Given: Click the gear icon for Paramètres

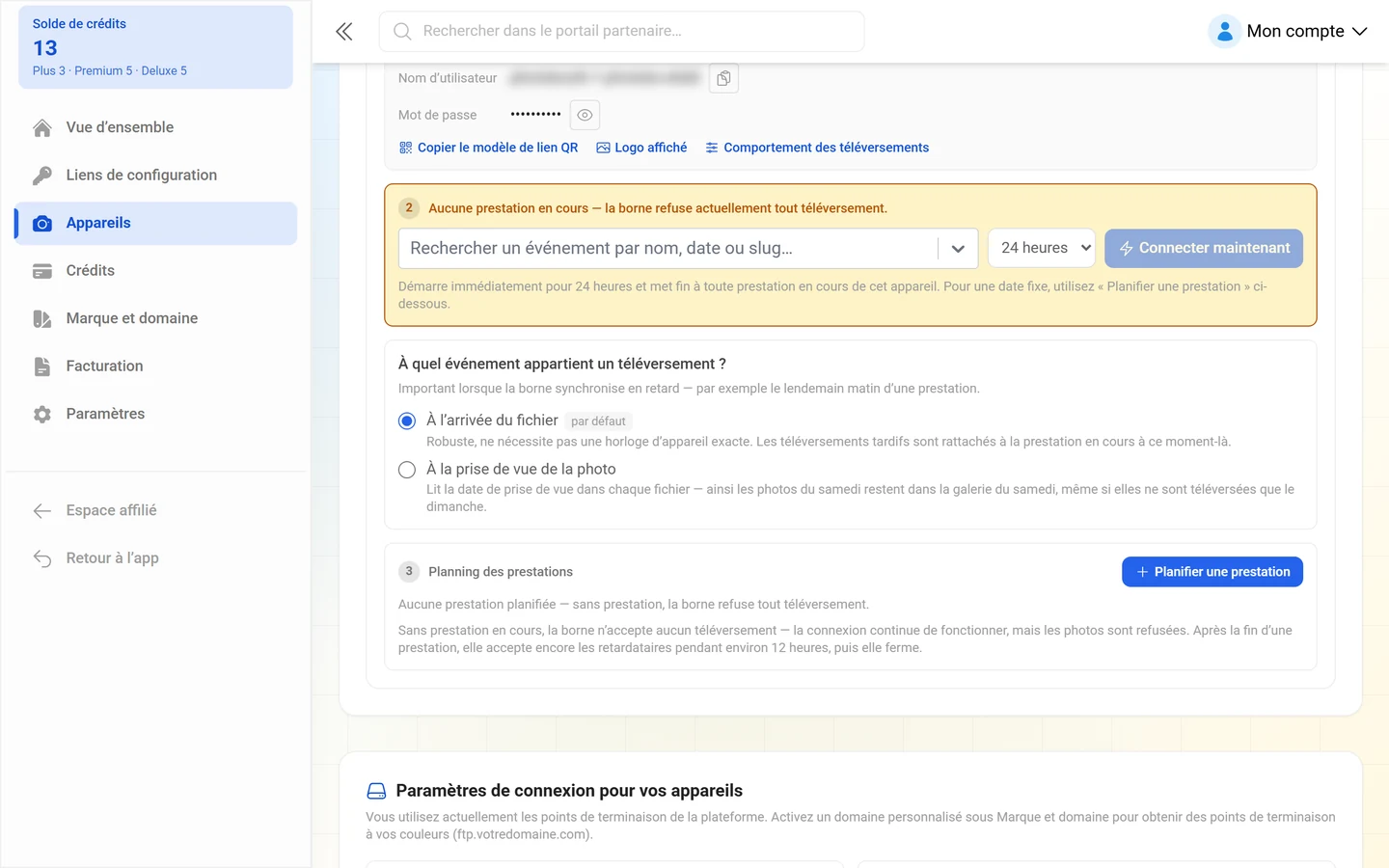Looking at the screenshot, I should click(x=42, y=415).
